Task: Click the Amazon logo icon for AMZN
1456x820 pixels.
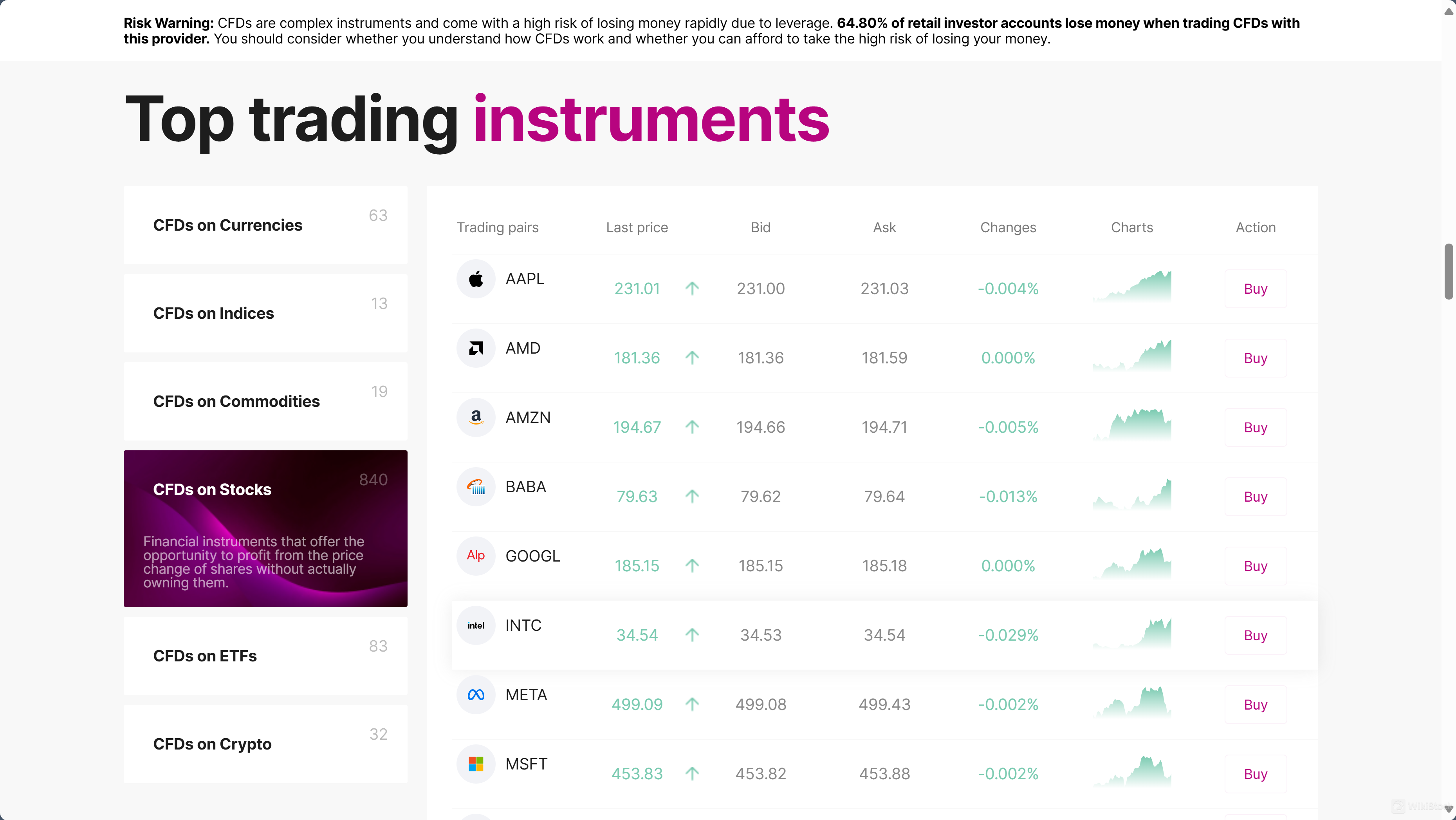Action: (x=476, y=417)
